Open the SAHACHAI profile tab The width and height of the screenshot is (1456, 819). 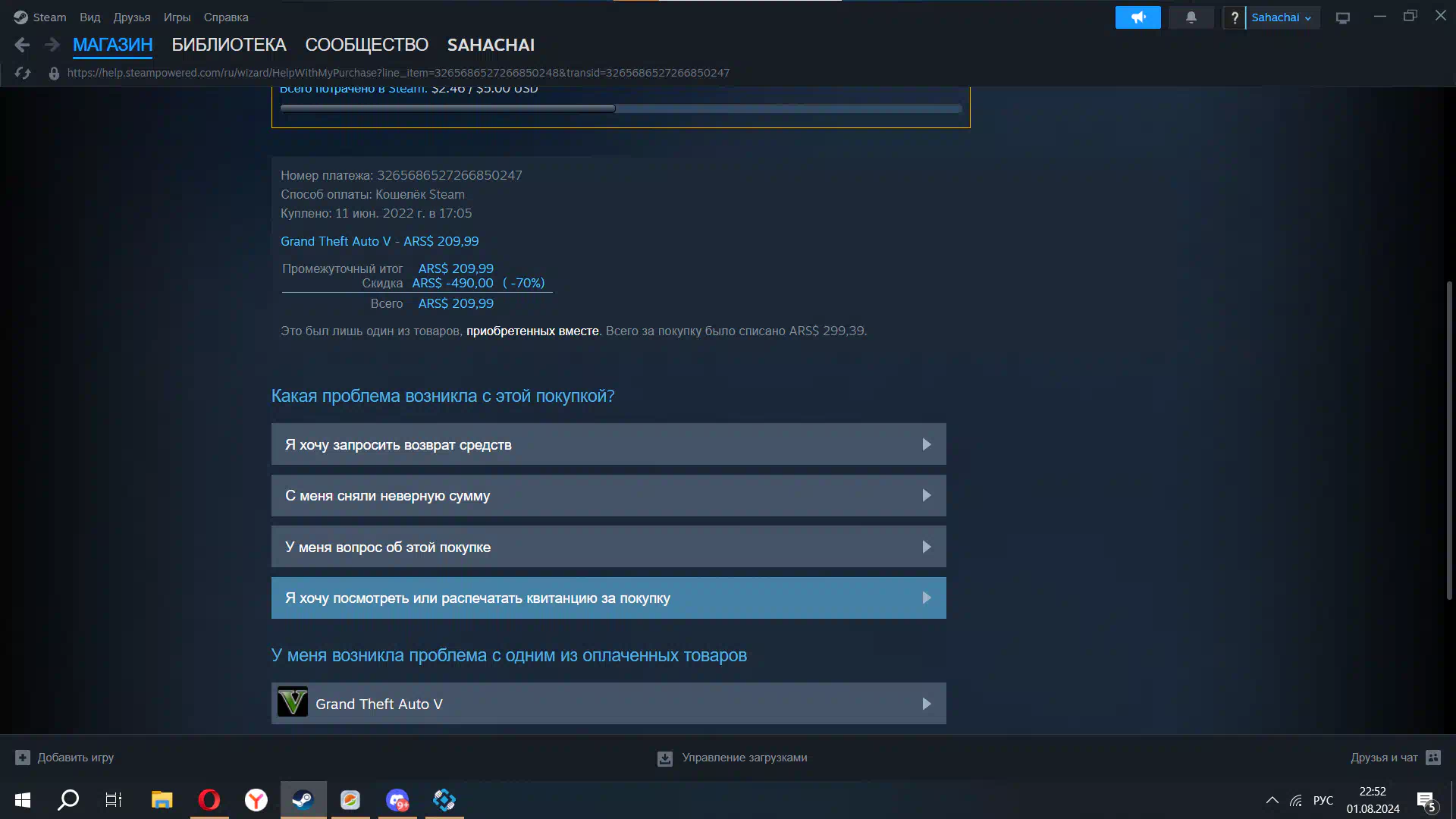tap(491, 45)
